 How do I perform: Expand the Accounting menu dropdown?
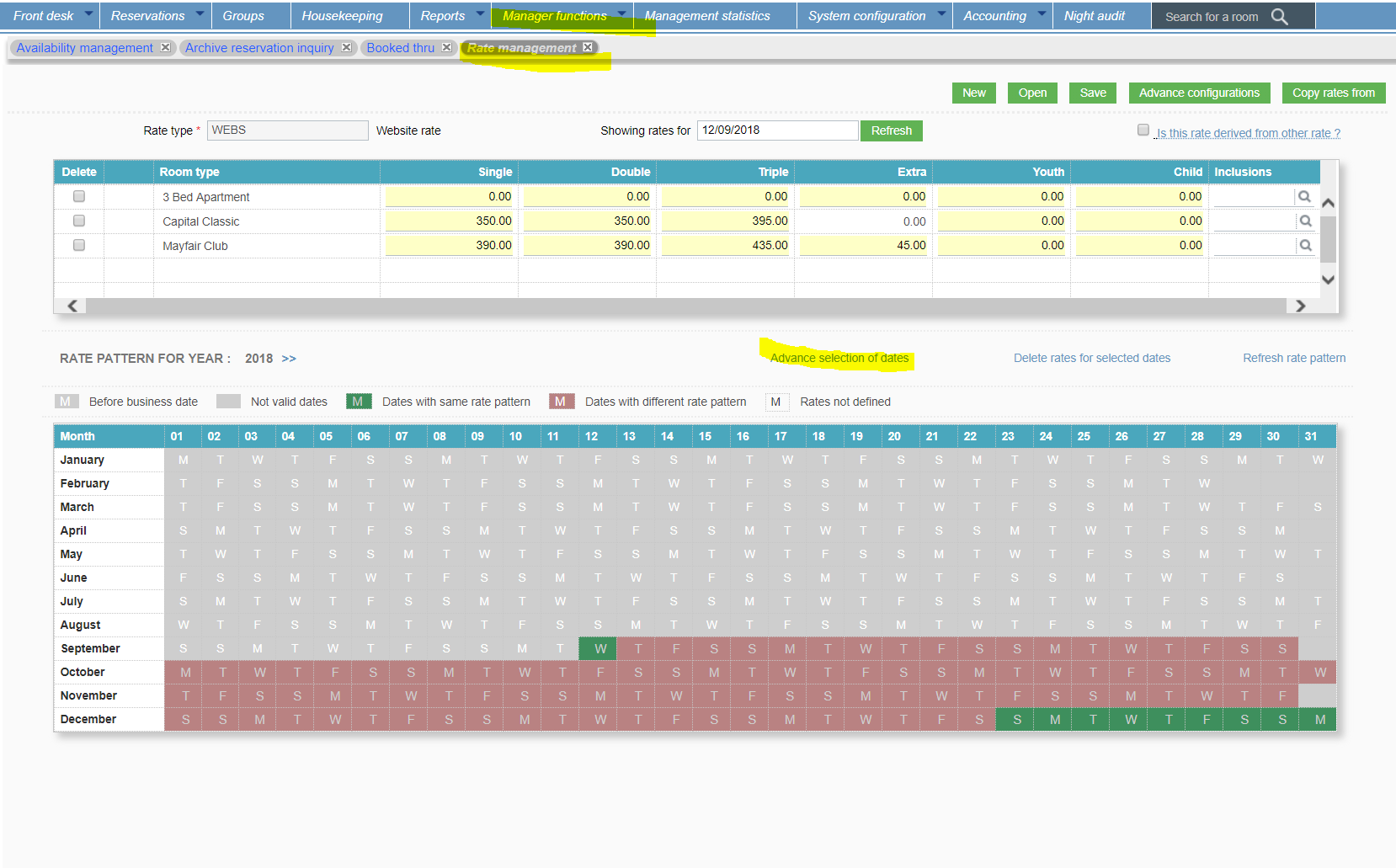[x=1042, y=13]
